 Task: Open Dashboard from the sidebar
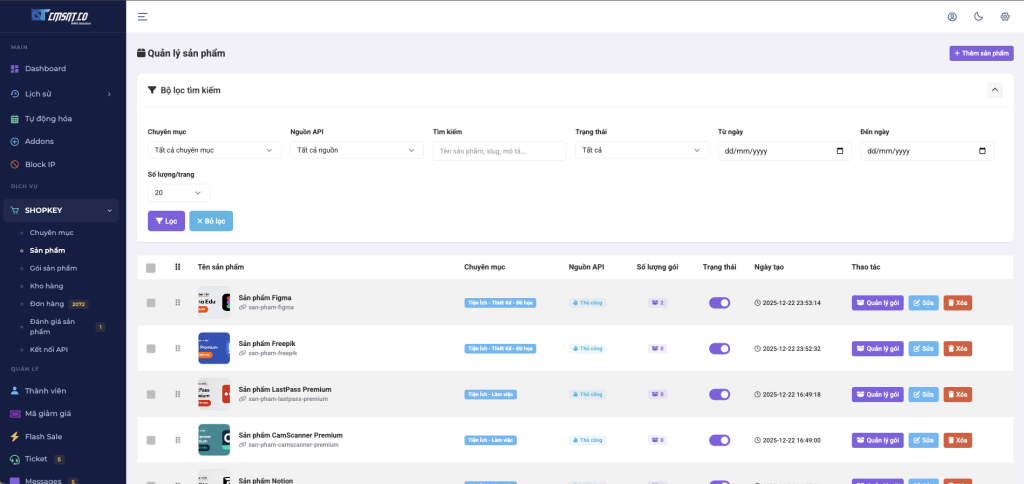pyautogui.click(x=45, y=68)
